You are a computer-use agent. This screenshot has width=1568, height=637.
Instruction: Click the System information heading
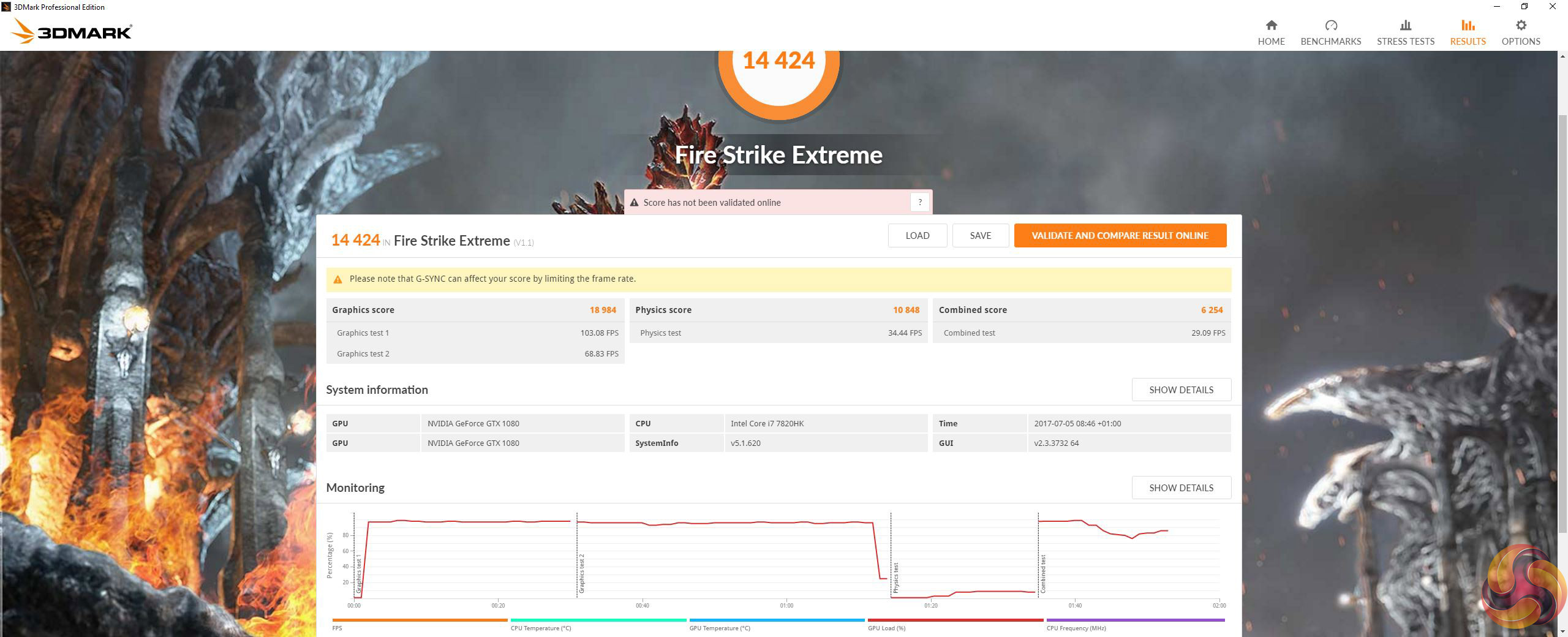(x=377, y=390)
